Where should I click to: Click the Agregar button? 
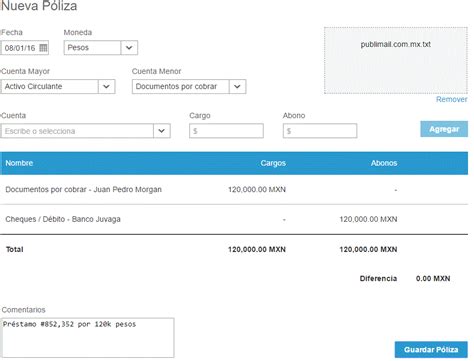444,129
